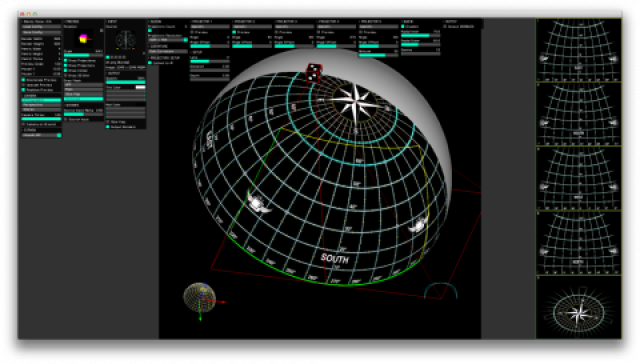Click the SOUTH label on the dome
This screenshot has width=640, height=364.
335,258
